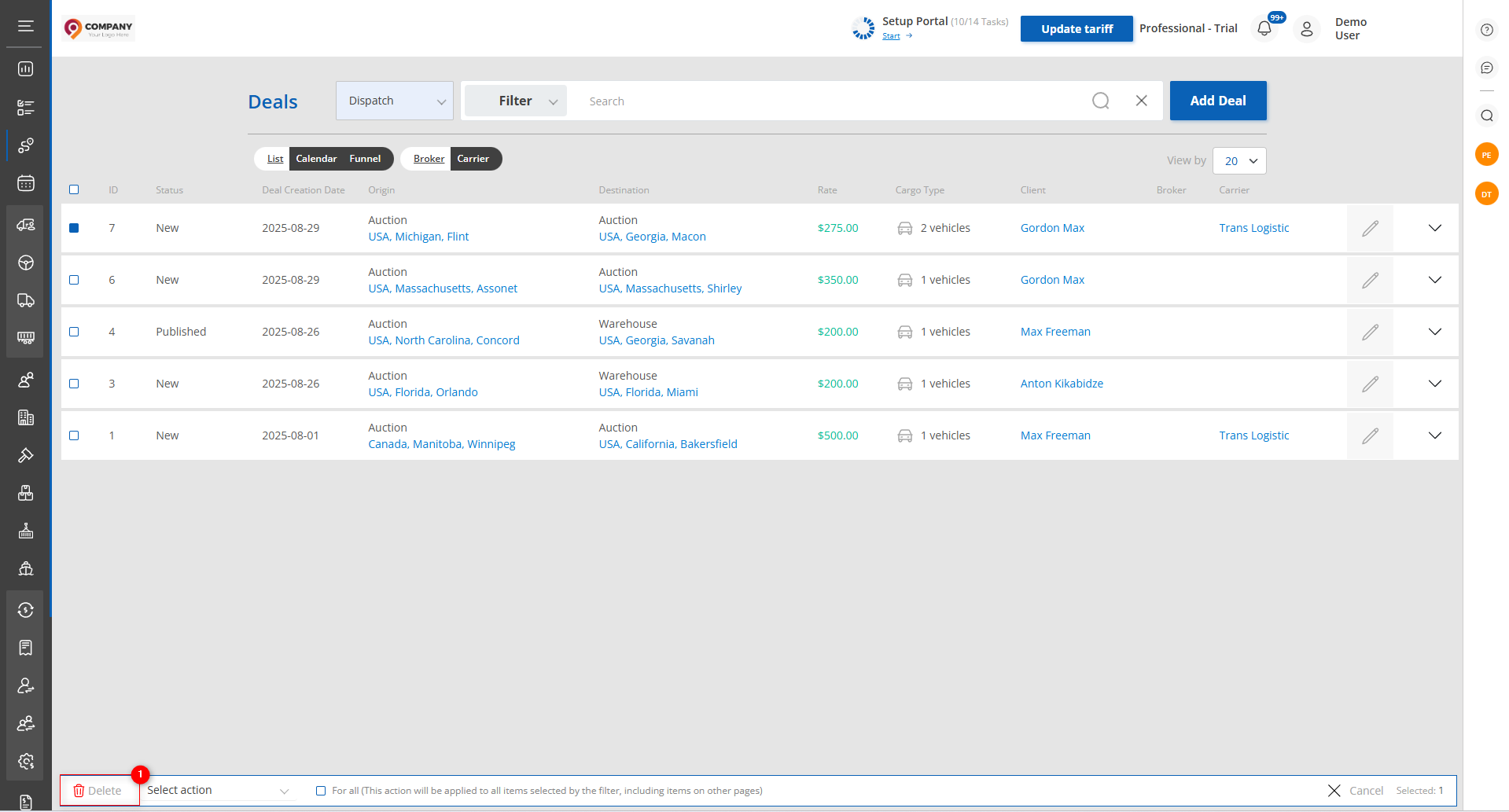Clear search with the X icon
Image resolution: width=1509 pixels, height=812 pixels.
click(1142, 101)
